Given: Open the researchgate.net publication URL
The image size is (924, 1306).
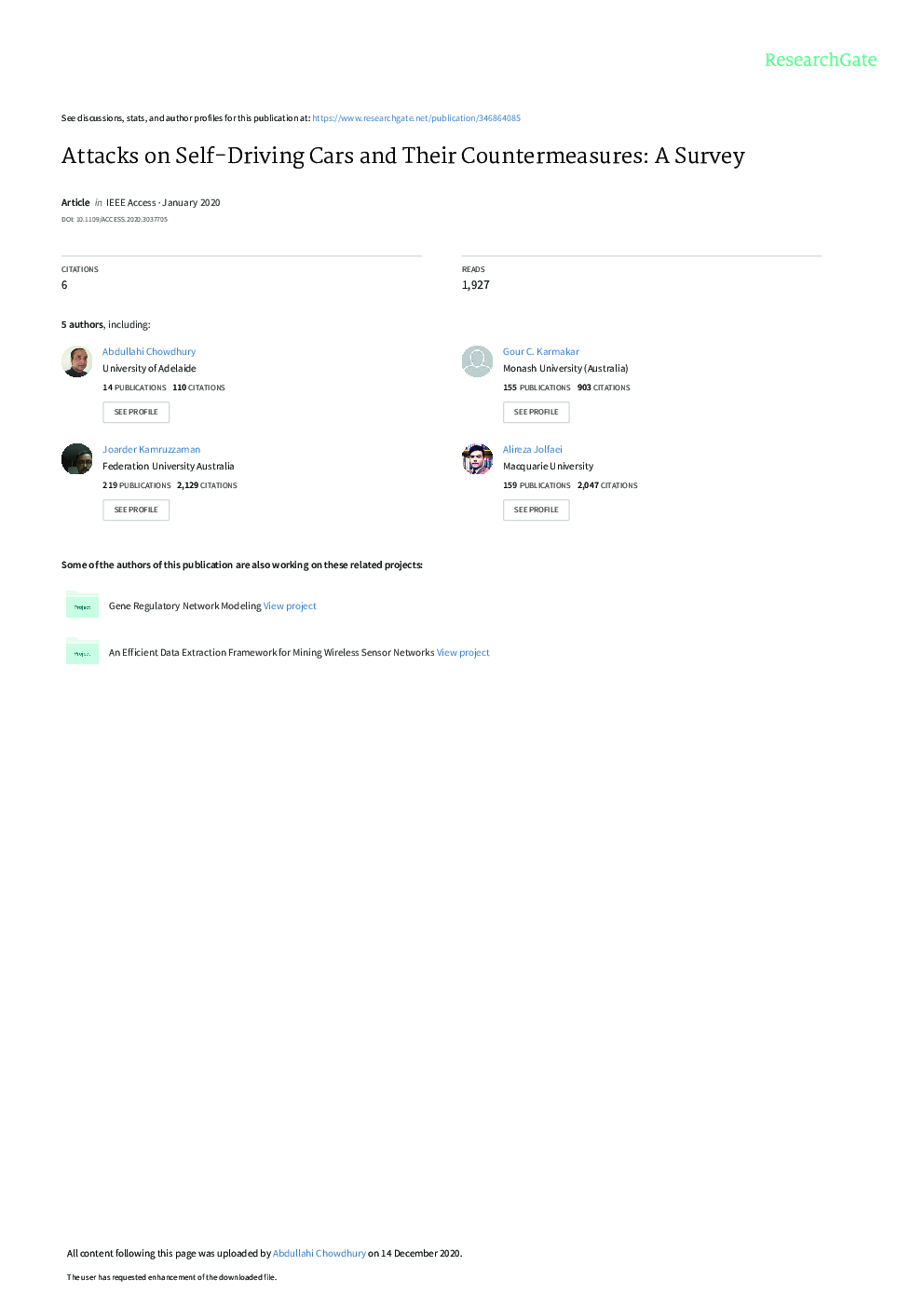Looking at the screenshot, I should pyautogui.click(x=416, y=118).
